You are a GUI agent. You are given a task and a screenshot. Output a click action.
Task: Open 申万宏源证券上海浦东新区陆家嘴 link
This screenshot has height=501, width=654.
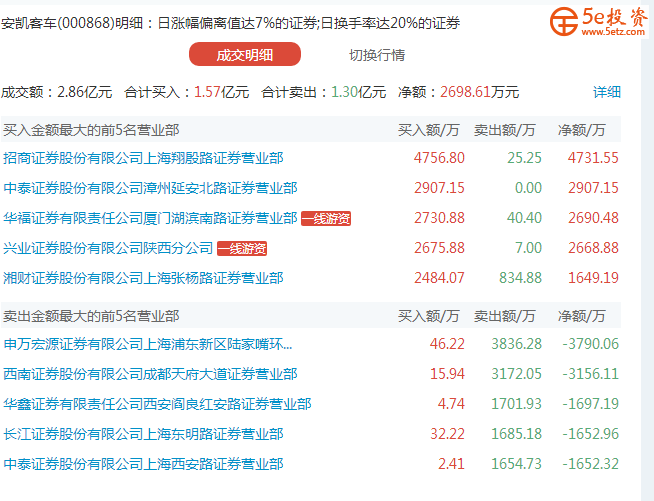(148, 344)
